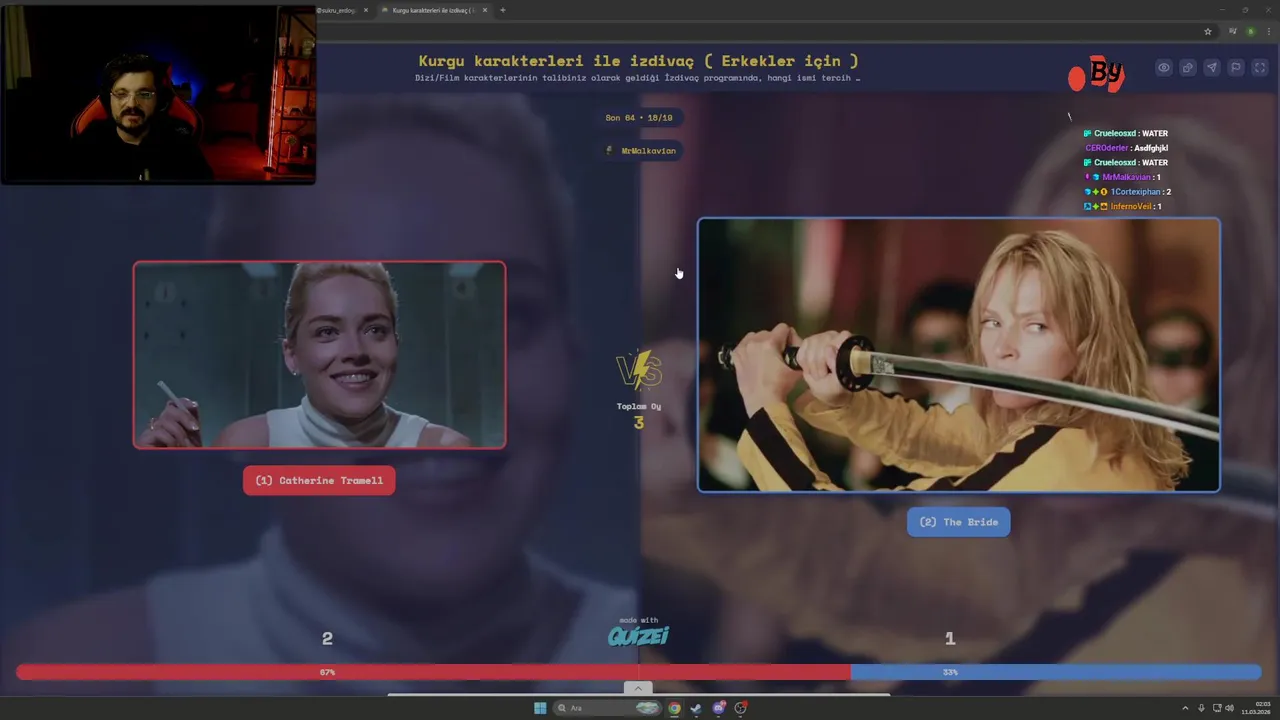Show hidden system tray icons chevron

pos(1186,708)
